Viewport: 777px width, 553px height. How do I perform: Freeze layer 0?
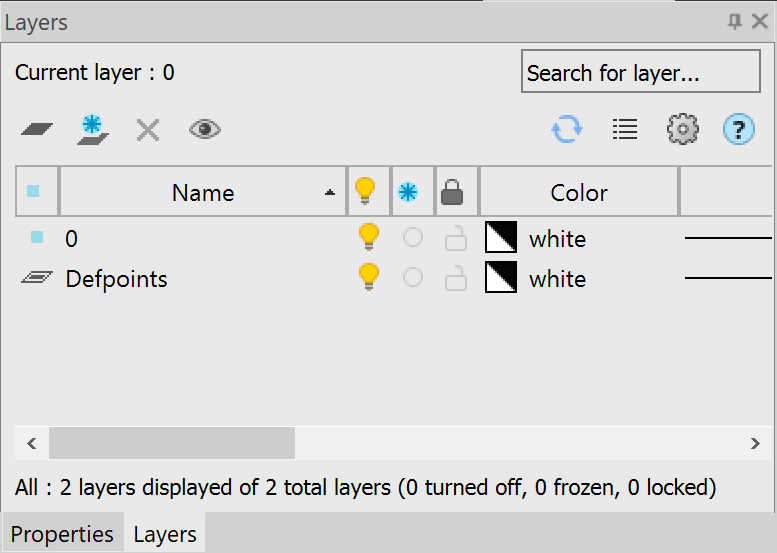point(412,238)
